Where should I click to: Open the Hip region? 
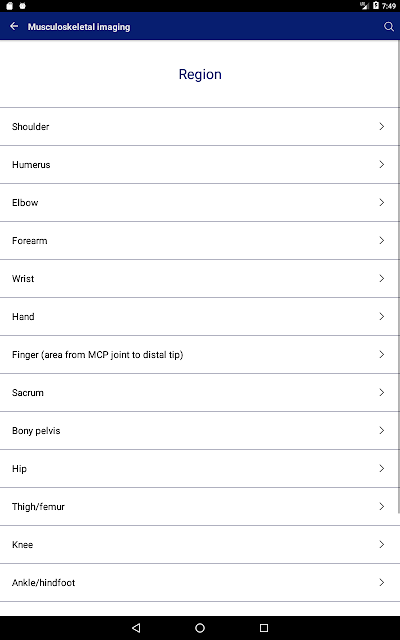[200, 469]
